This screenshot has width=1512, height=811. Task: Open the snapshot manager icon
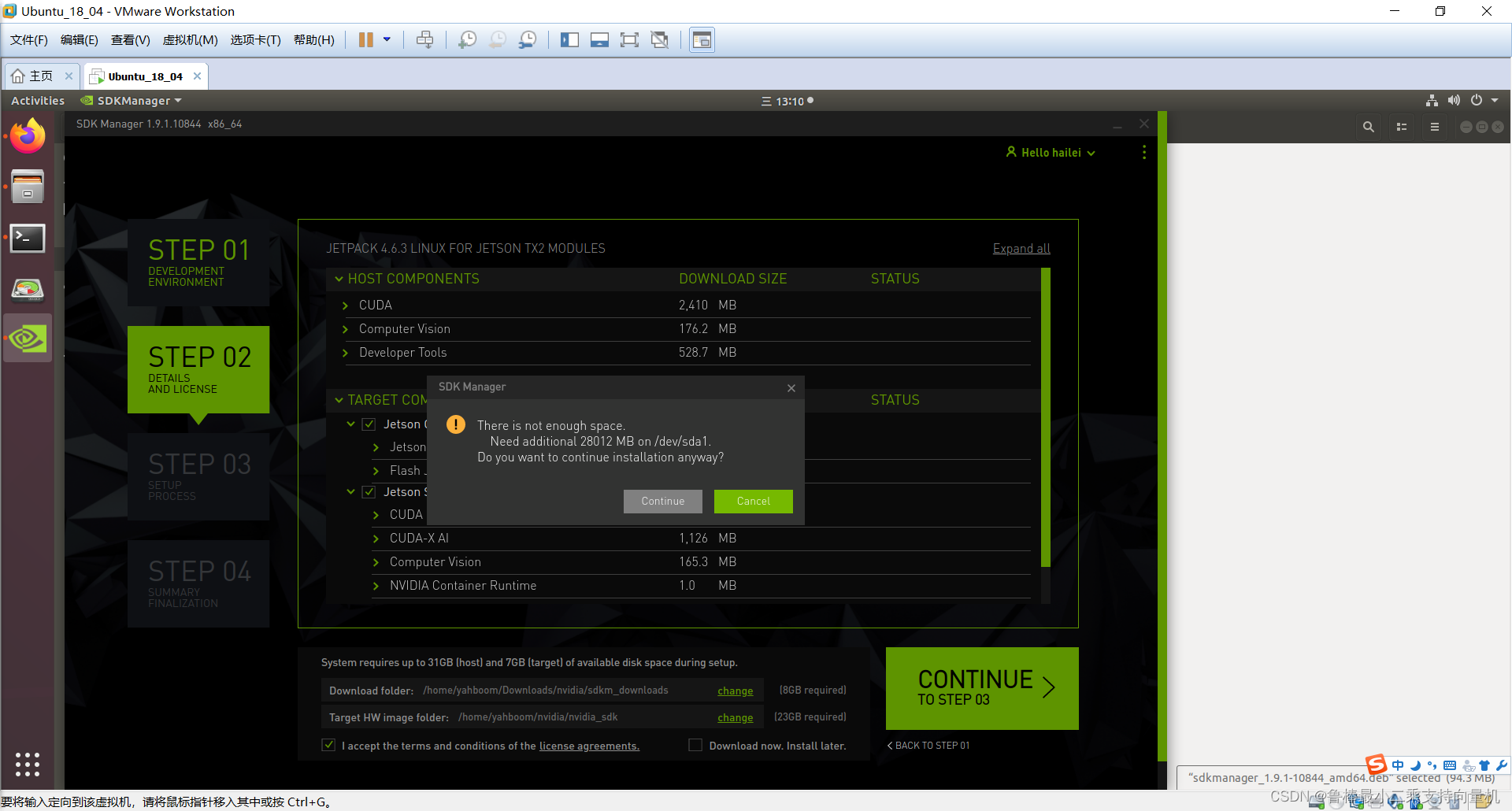528,40
